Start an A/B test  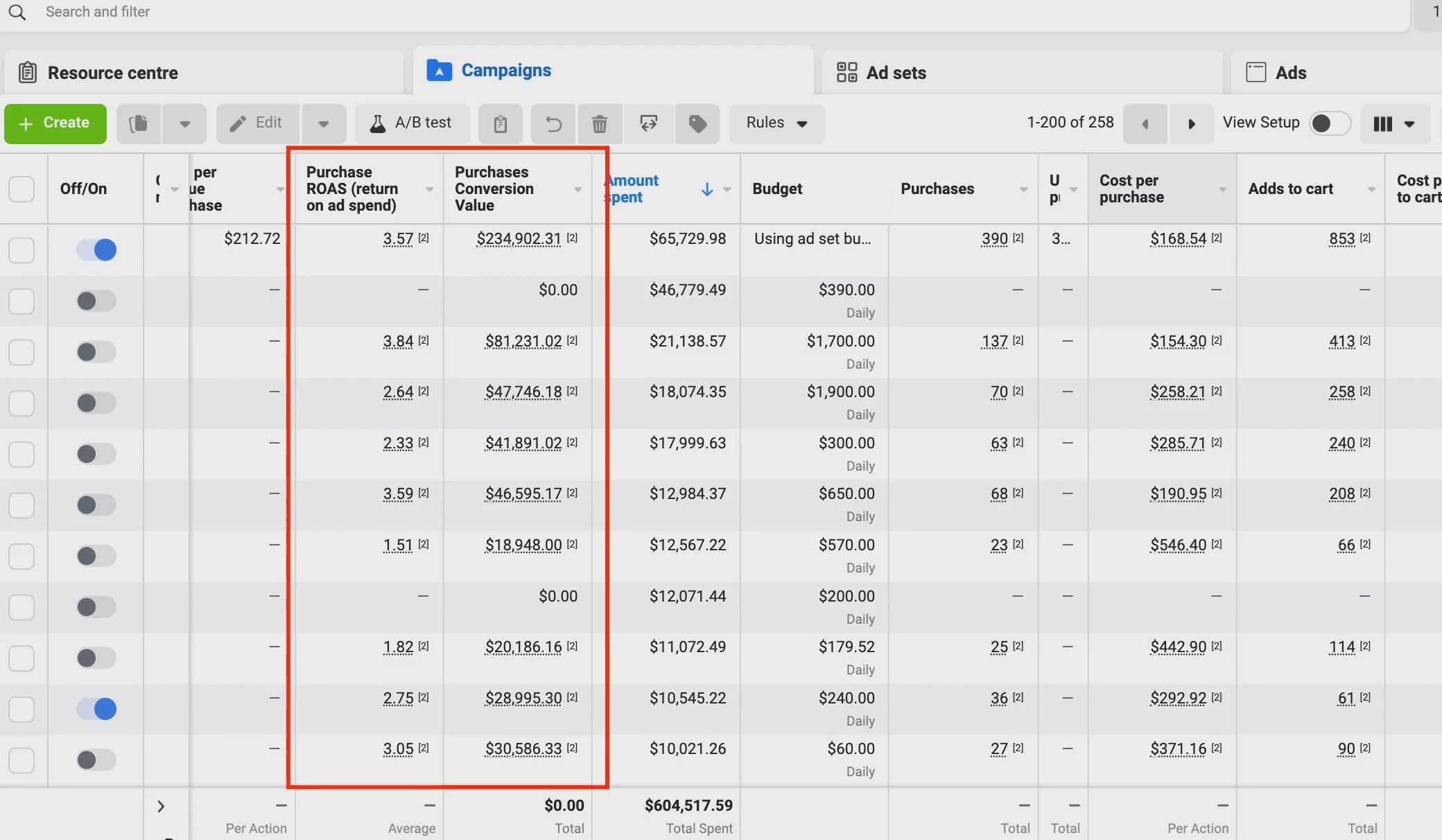pos(411,123)
